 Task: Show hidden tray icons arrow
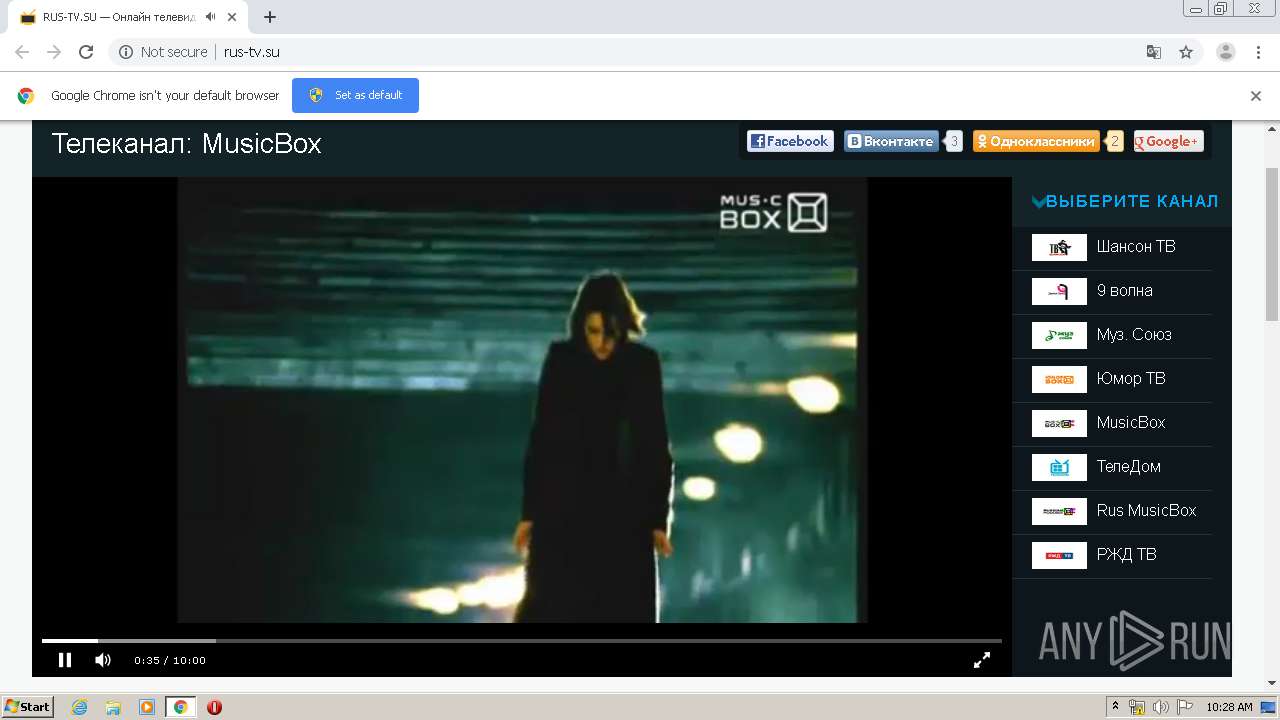(1115, 707)
